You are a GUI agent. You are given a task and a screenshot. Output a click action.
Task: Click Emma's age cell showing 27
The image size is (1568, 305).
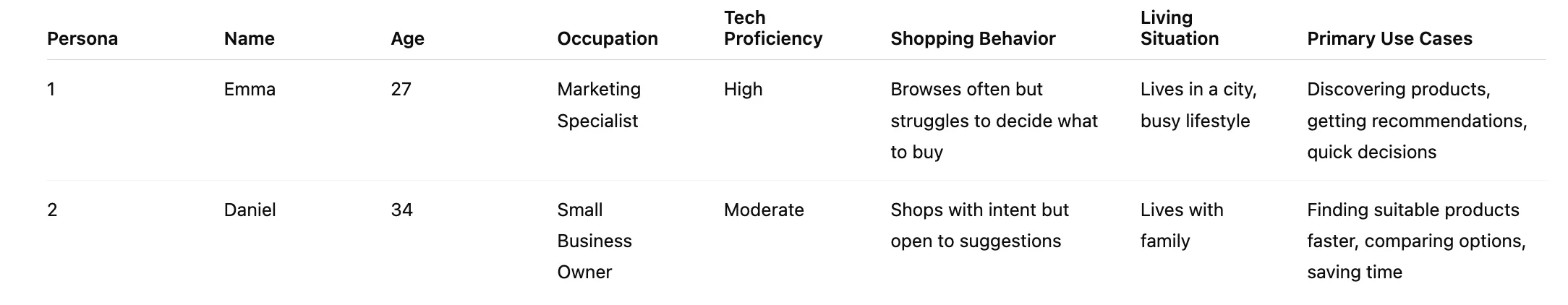coord(401,90)
